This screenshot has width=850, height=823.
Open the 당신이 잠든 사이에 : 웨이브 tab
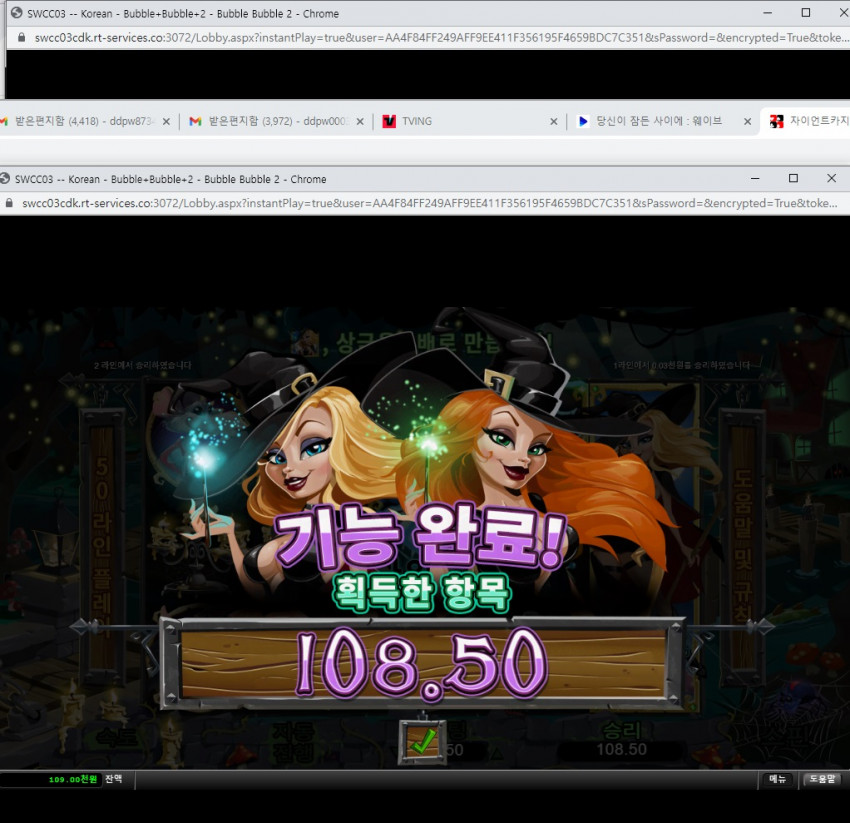tap(663, 121)
